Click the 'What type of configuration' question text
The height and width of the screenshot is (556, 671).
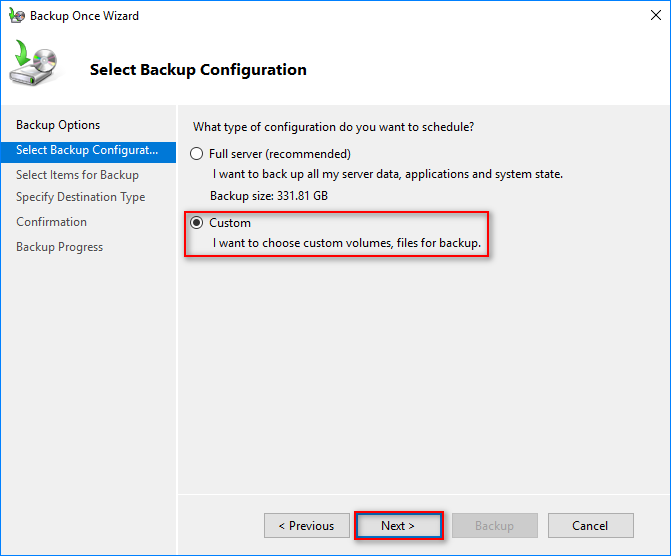coord(333,127)
